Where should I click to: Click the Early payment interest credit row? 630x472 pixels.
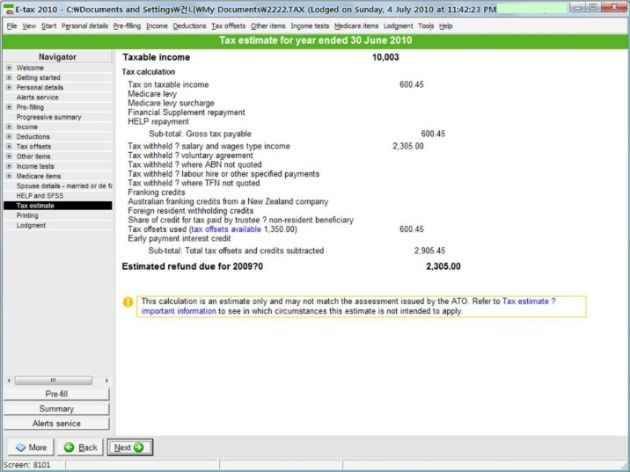(x=179, y=239)
